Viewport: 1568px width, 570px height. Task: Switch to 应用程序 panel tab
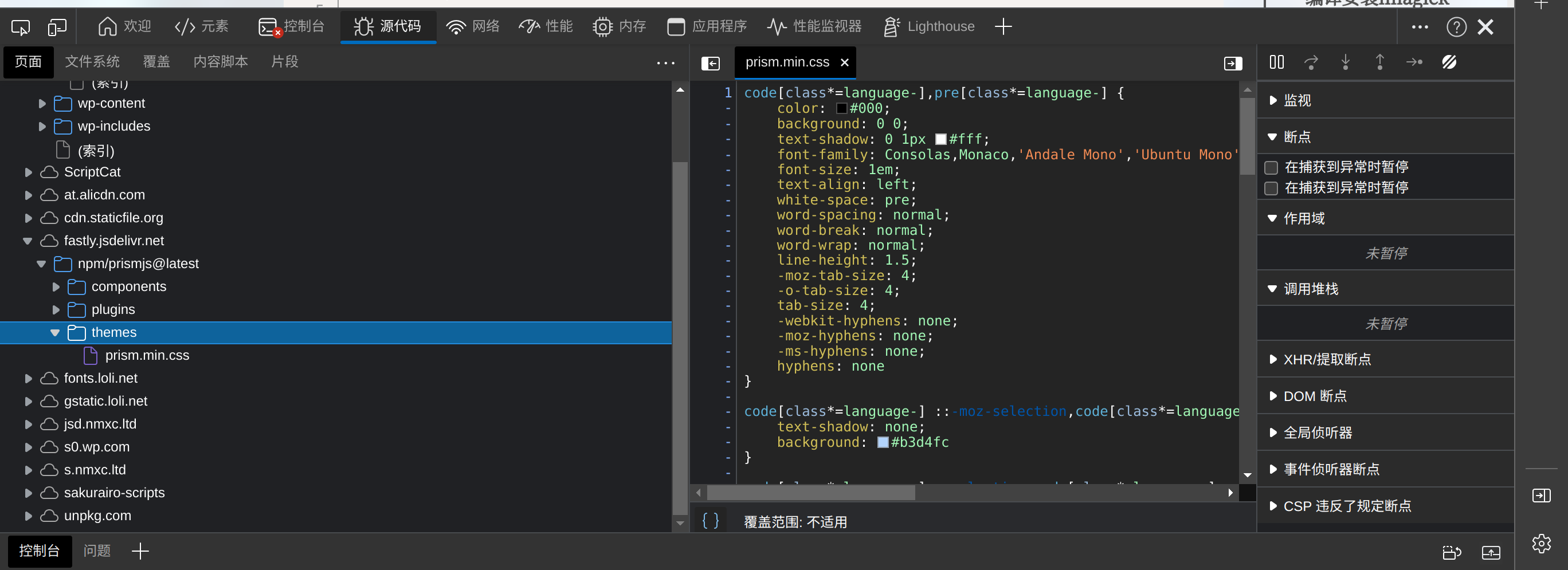707,26
